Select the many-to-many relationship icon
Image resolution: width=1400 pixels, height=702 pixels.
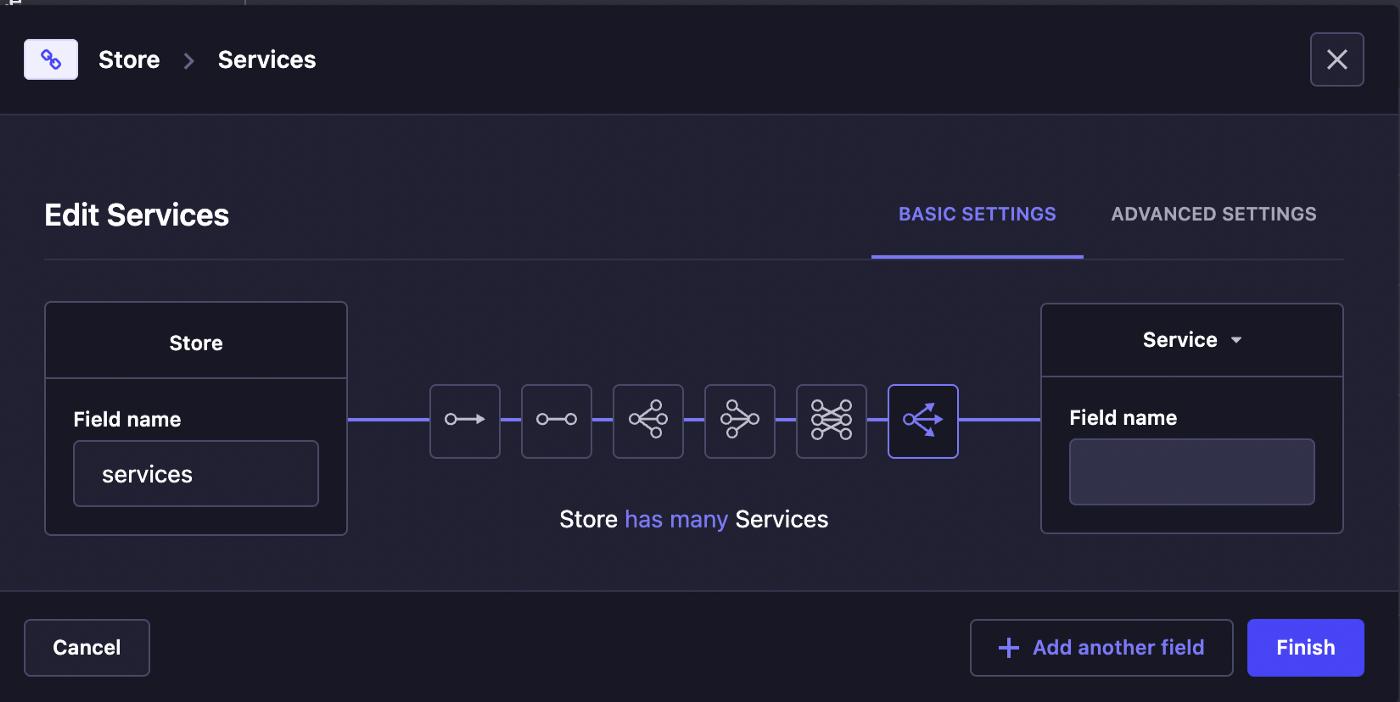(x=831, y=421)
